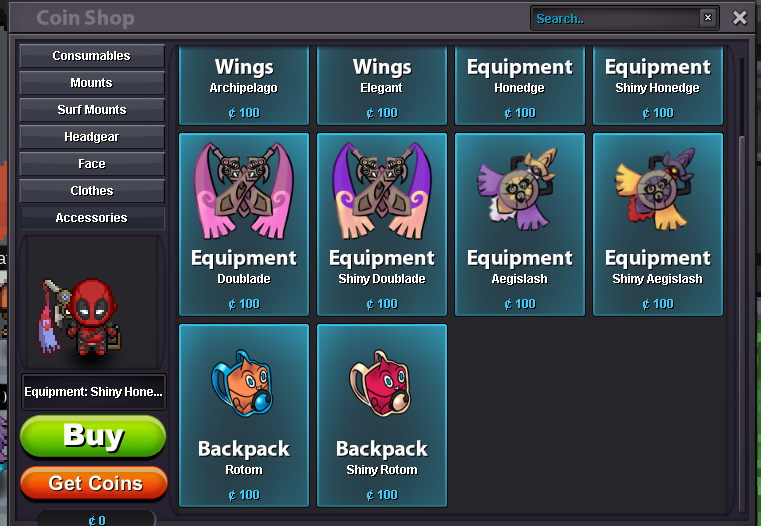This screenshot has width=761, height=526.
Task: Choose the Aegislash shield equipment icon
Action: pos(518,189)
